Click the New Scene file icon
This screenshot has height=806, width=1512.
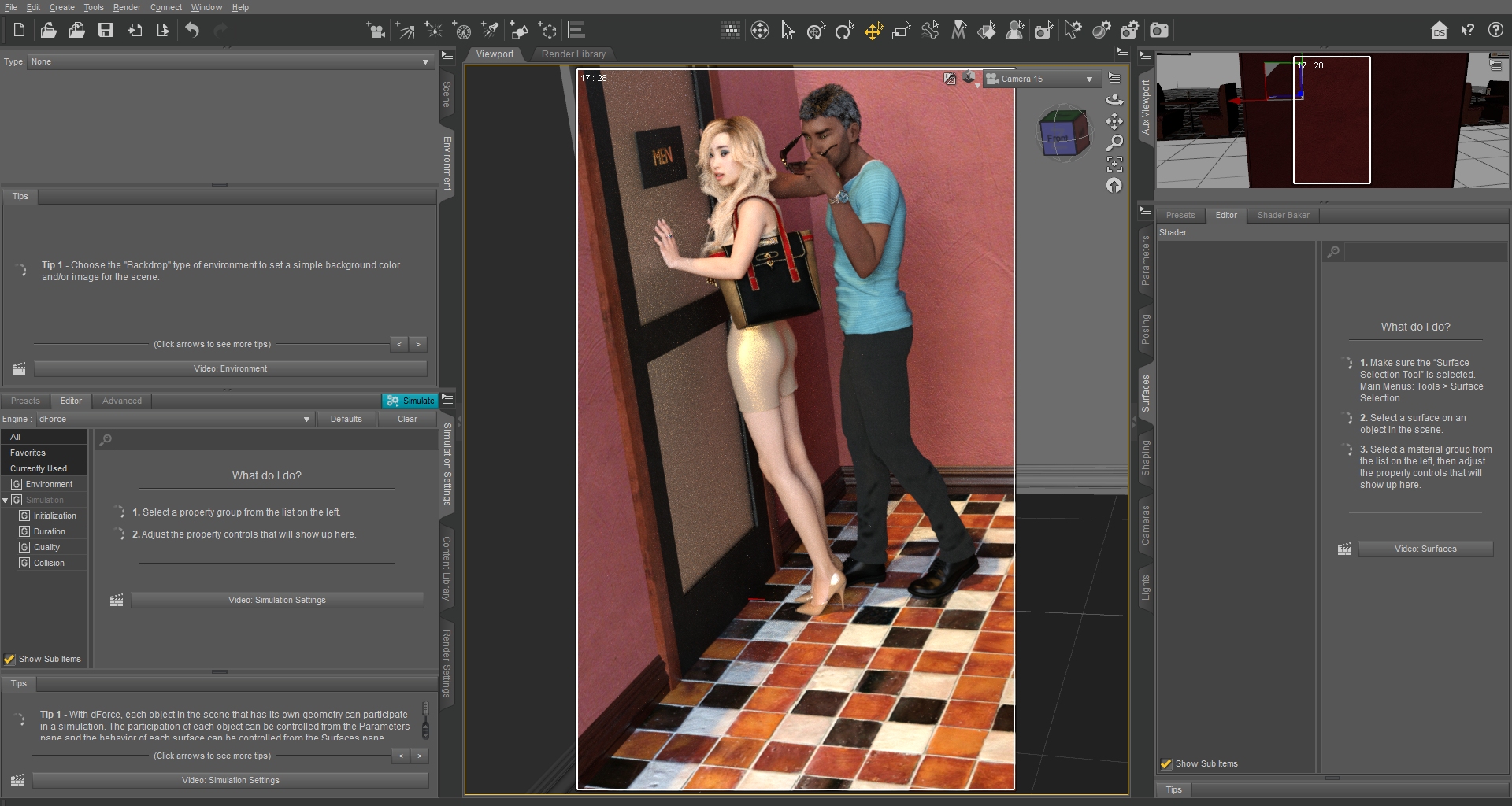[x=20, y=31]
